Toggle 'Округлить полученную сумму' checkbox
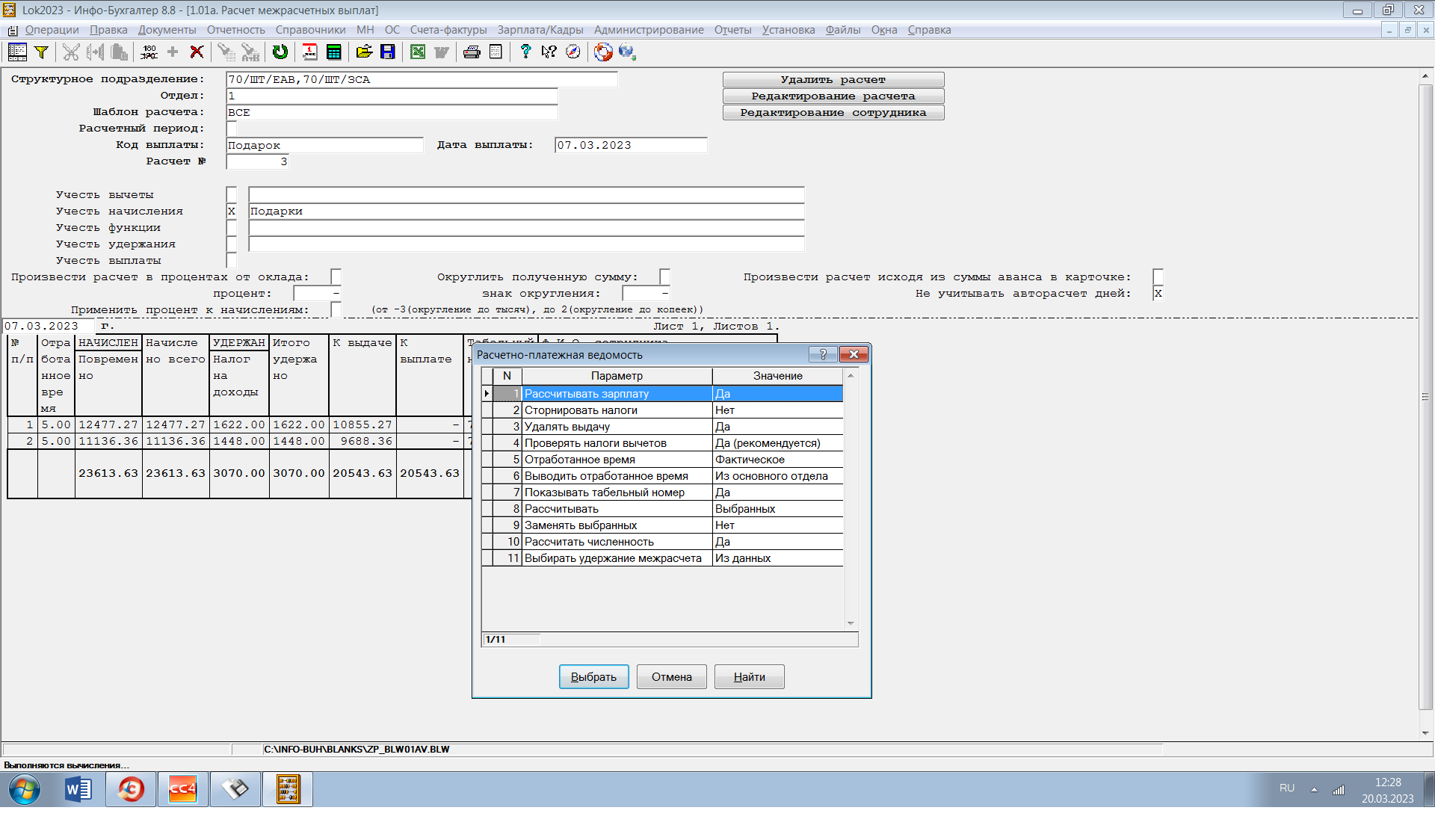 665,277
